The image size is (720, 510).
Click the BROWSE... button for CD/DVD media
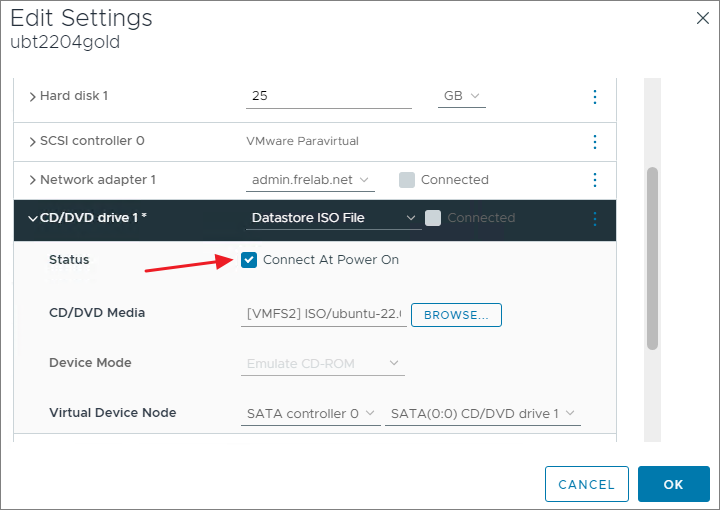[456, 315]
